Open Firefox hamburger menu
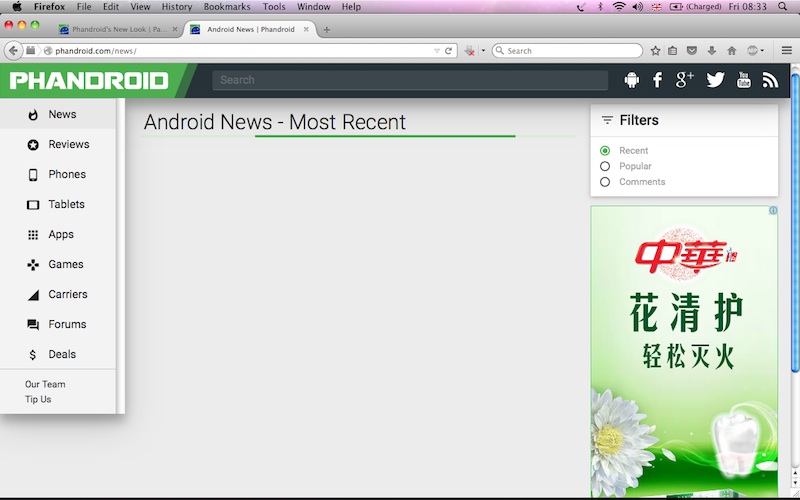This screenshot has width=800, height=500. [787, 50]
